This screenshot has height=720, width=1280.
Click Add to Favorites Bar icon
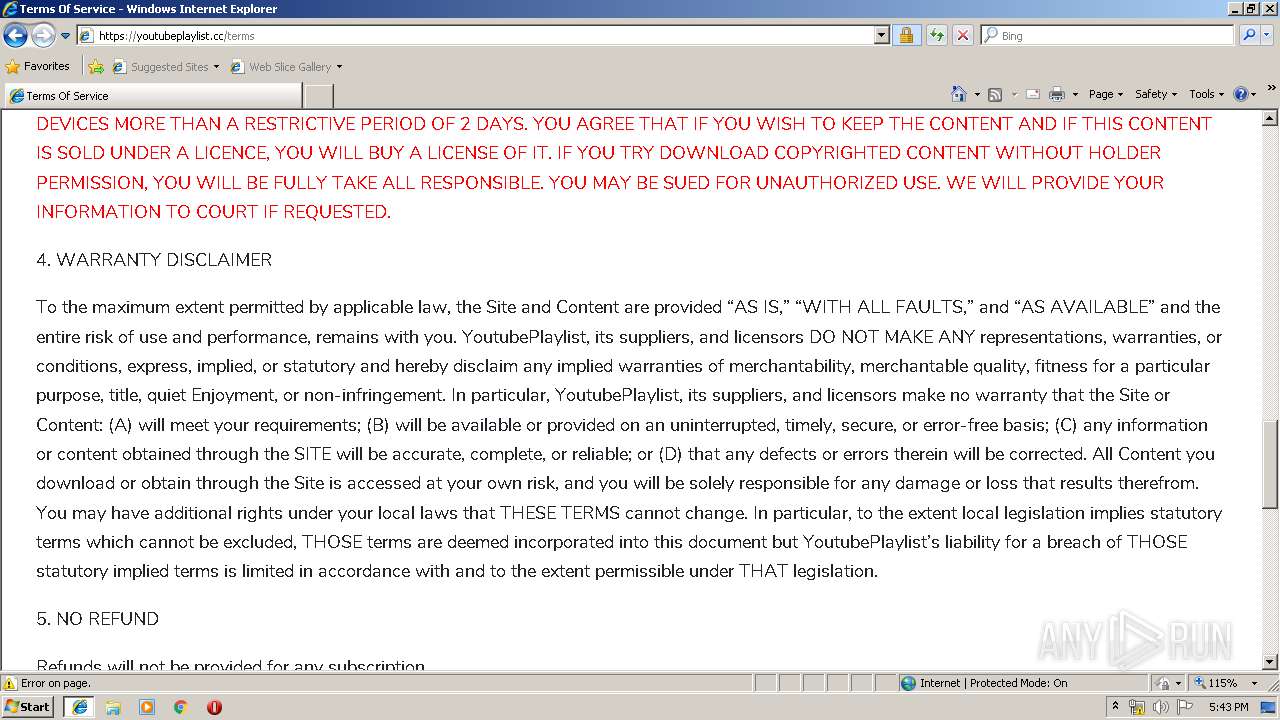coord(96,67)
